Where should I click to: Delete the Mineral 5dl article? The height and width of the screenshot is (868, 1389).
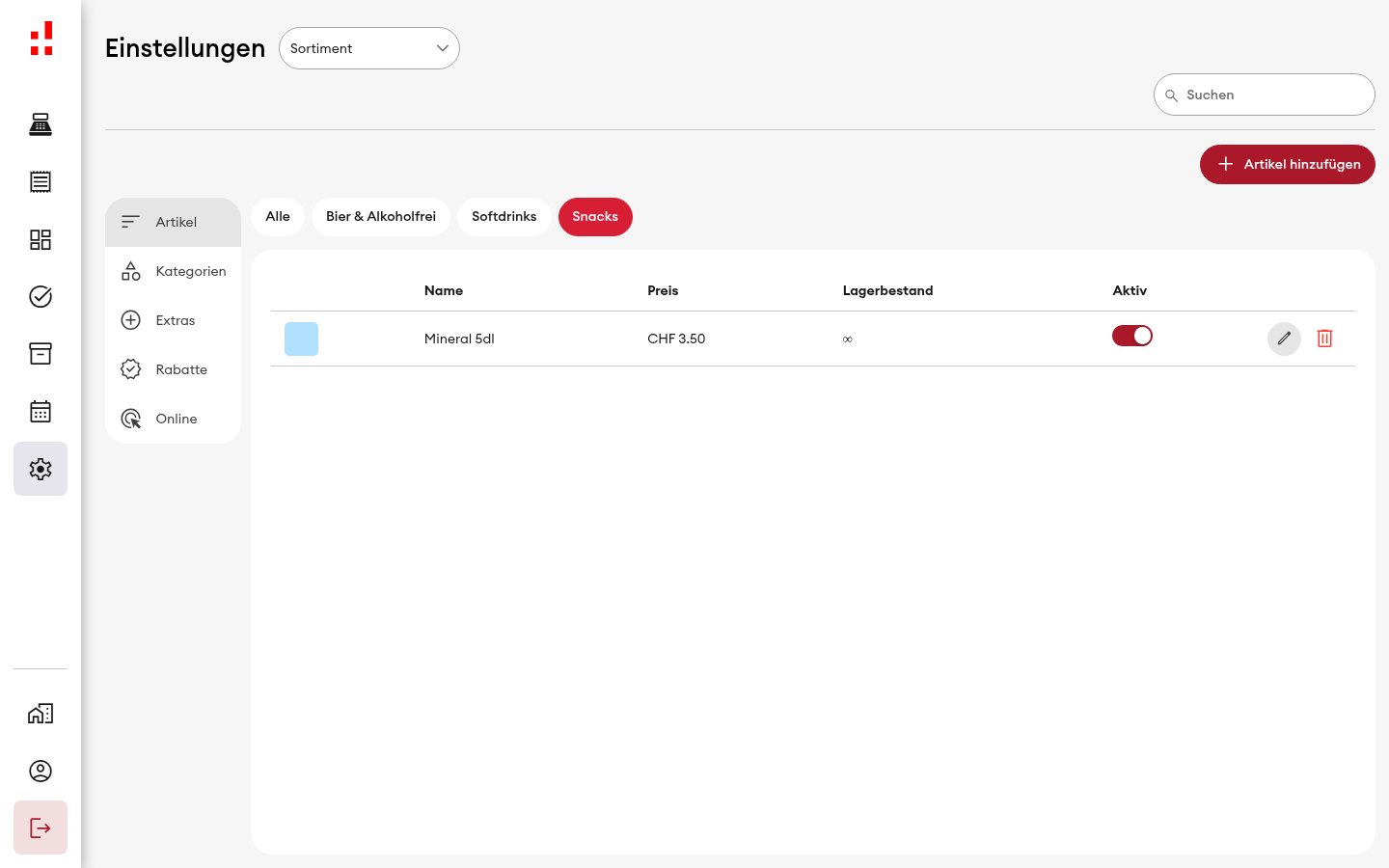pyautogui.click(x=1324, y=339)
